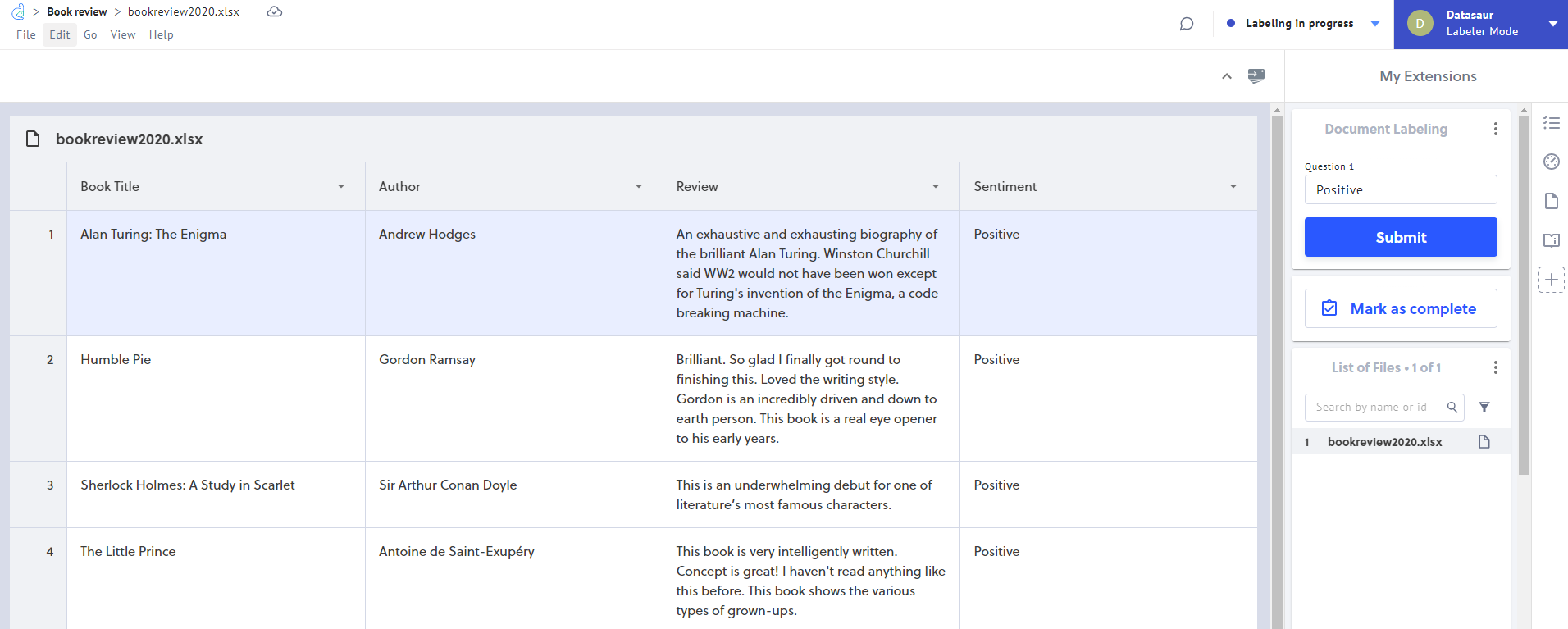Click the Datasaur logo home icon
This screenshot has height=629, width=1568.
(x=18, y=11)
